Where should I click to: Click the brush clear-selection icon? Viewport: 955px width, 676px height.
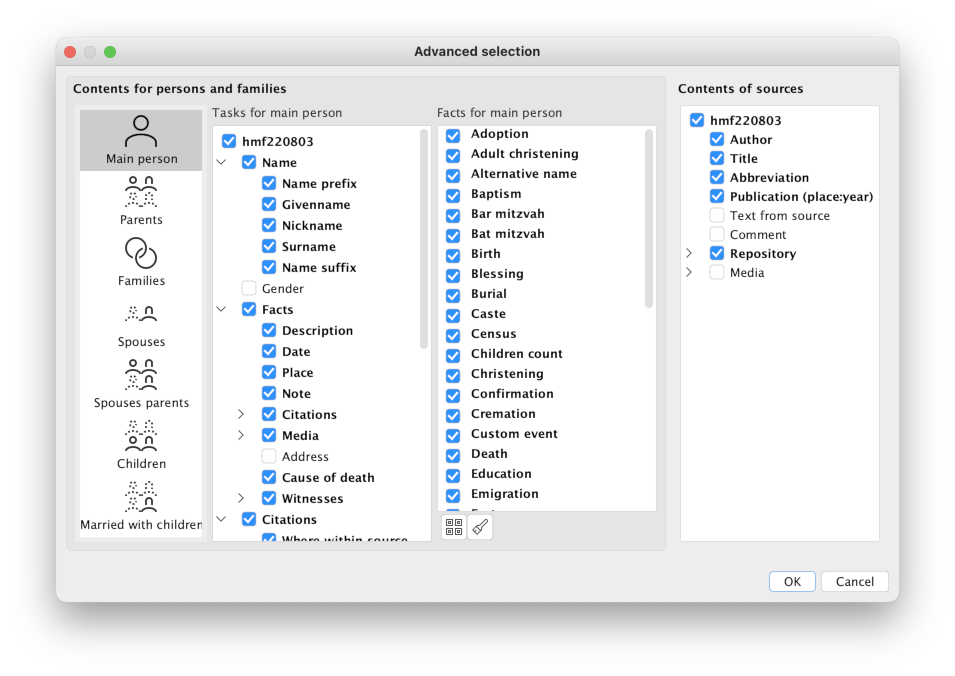(x=480, y=527)
